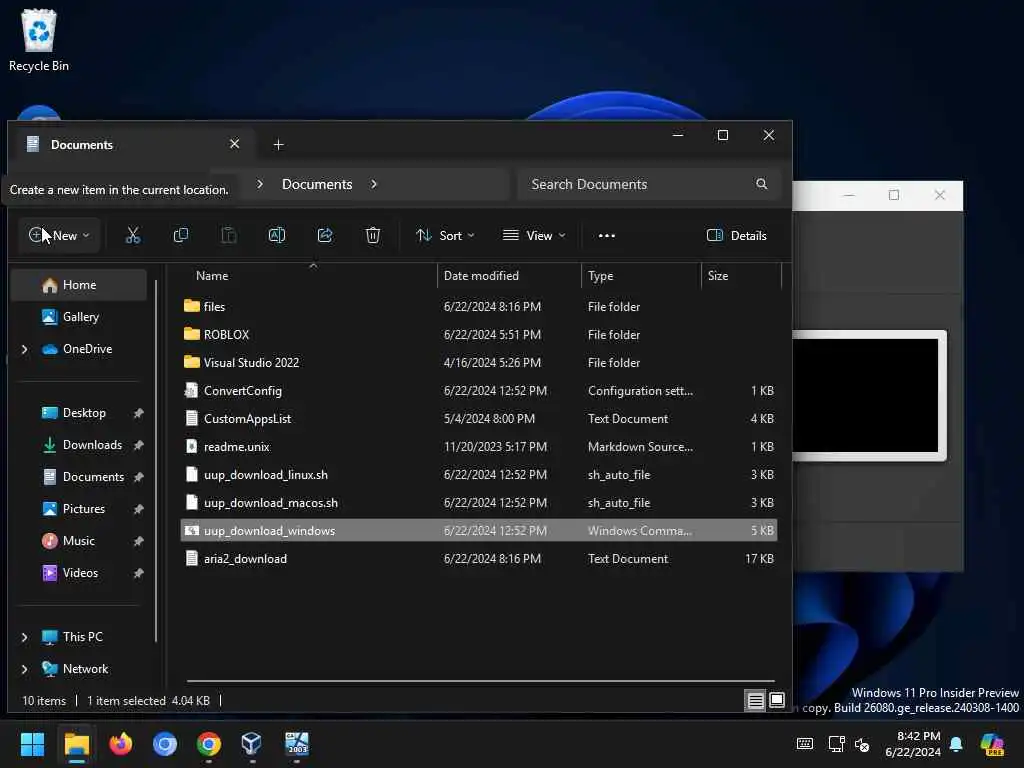Open the Sort dropdown menu
This screenshot has height=768, width=1024.
(445, 236)
